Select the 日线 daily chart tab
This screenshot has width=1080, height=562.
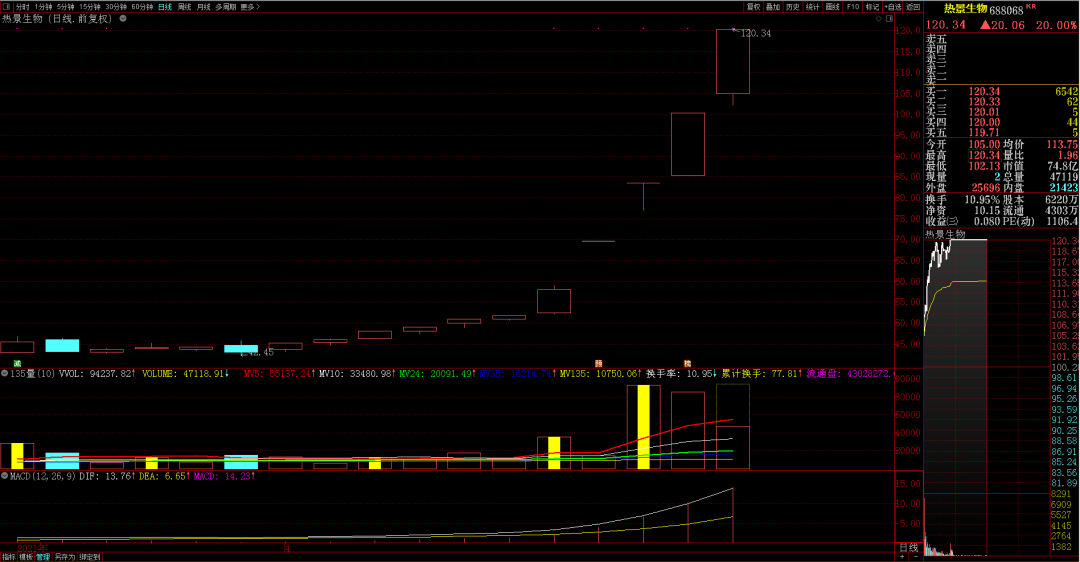point(165,6)
